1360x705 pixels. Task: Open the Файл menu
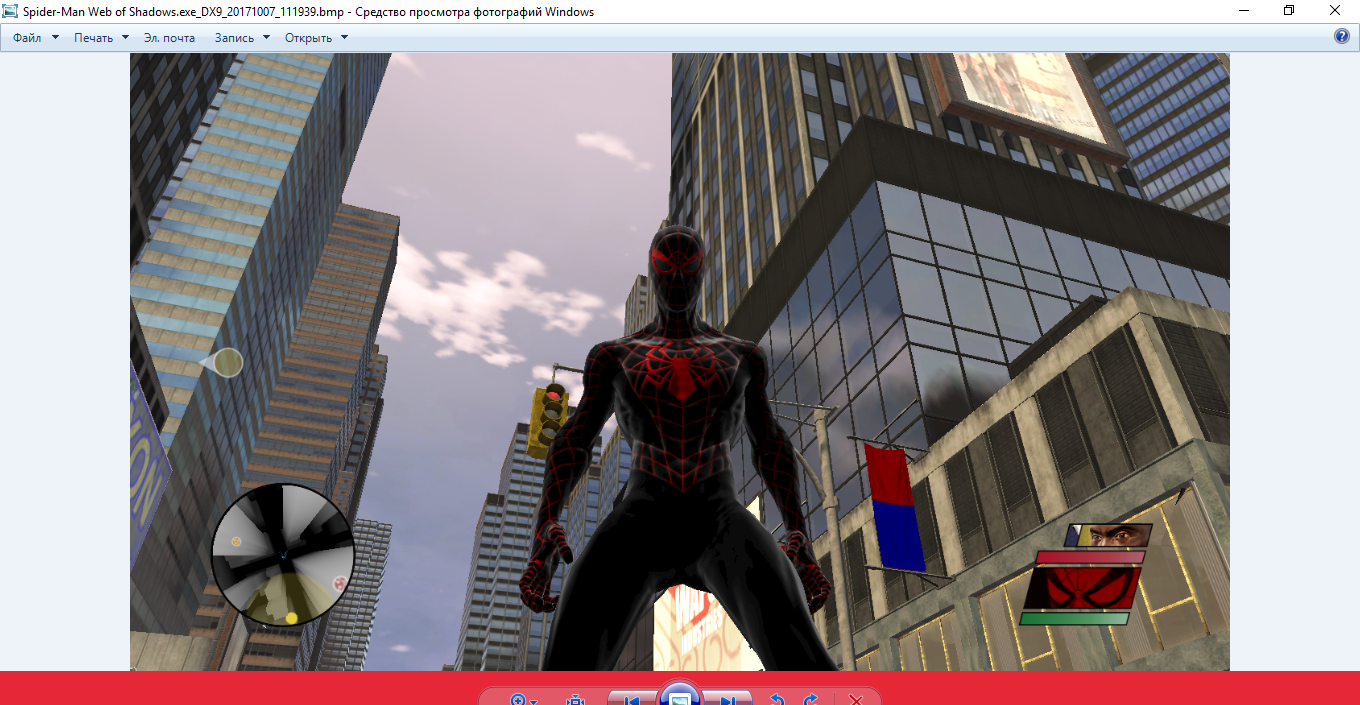pyautogui.click(x=35, y=38)
